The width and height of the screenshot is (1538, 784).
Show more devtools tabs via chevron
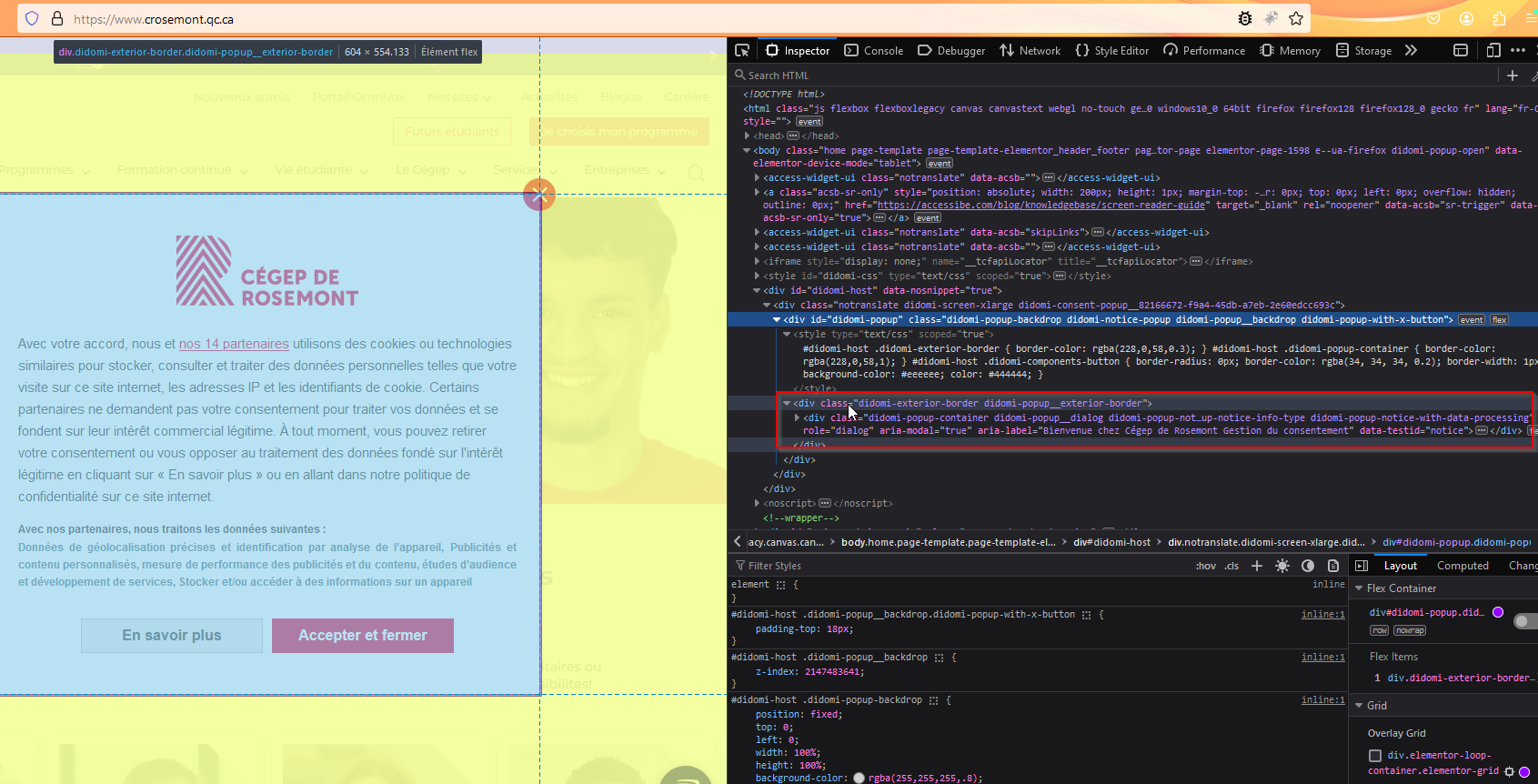click(1411, 50)
